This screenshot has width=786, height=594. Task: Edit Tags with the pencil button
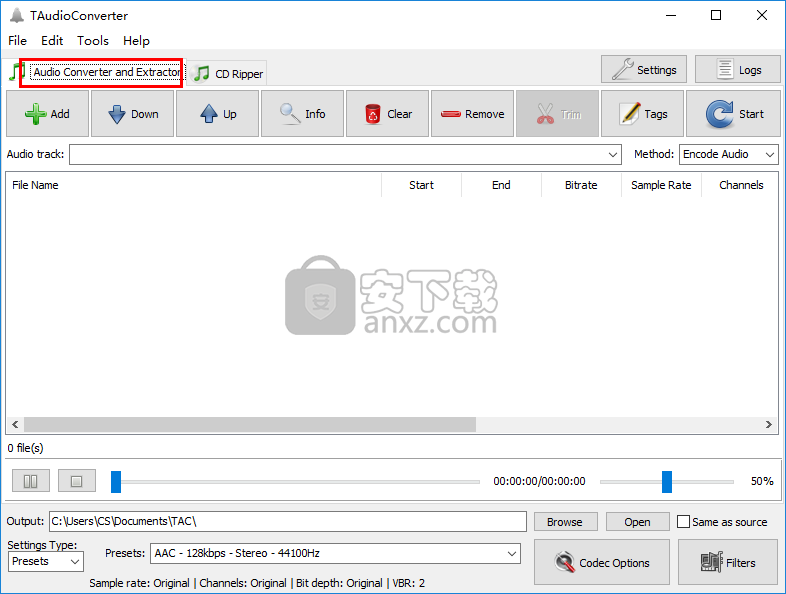pyautogui.click(x=642, y=114)
